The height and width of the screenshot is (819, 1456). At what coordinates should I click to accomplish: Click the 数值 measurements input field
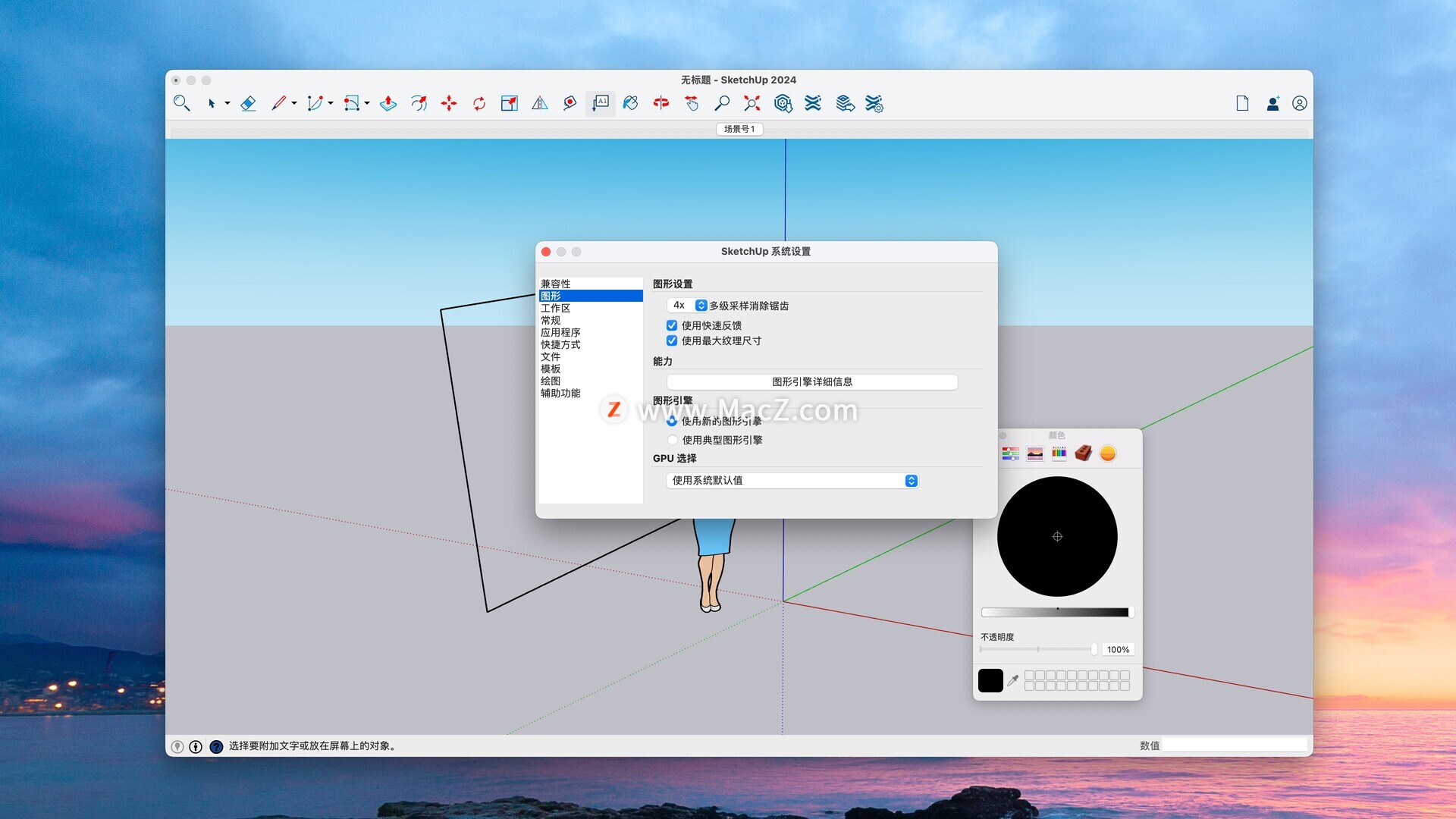coord(1235,745)
